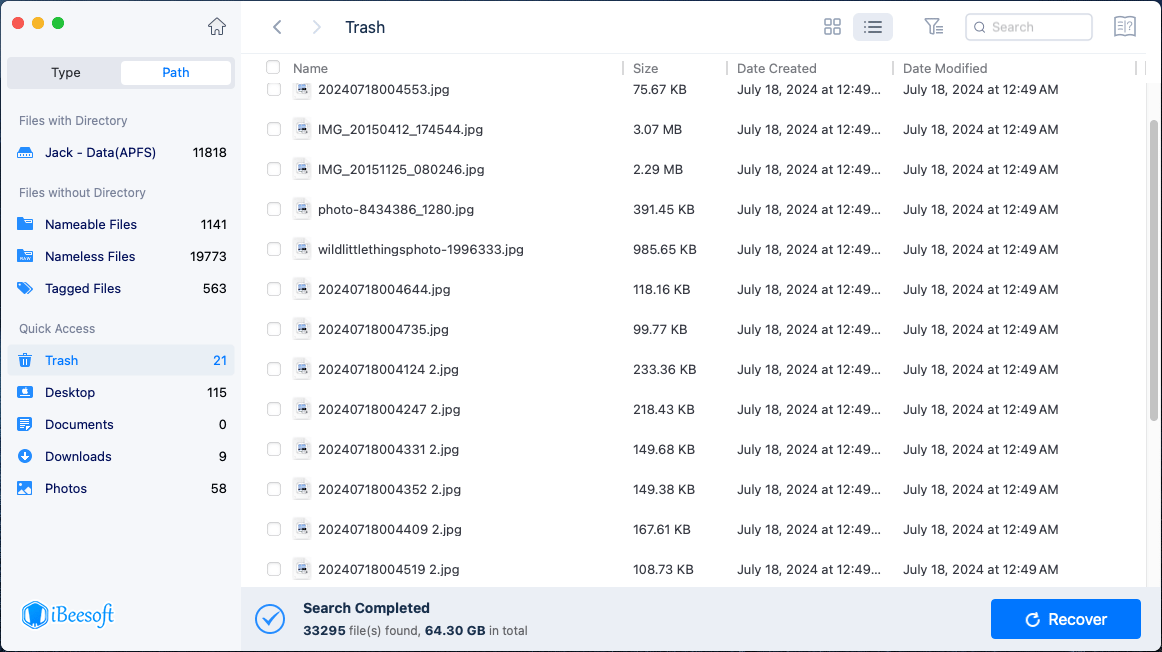Screen dimensions: 1162x652
Task: Click file icon of 20240718004644.jpg
Action: pos(302,289)
